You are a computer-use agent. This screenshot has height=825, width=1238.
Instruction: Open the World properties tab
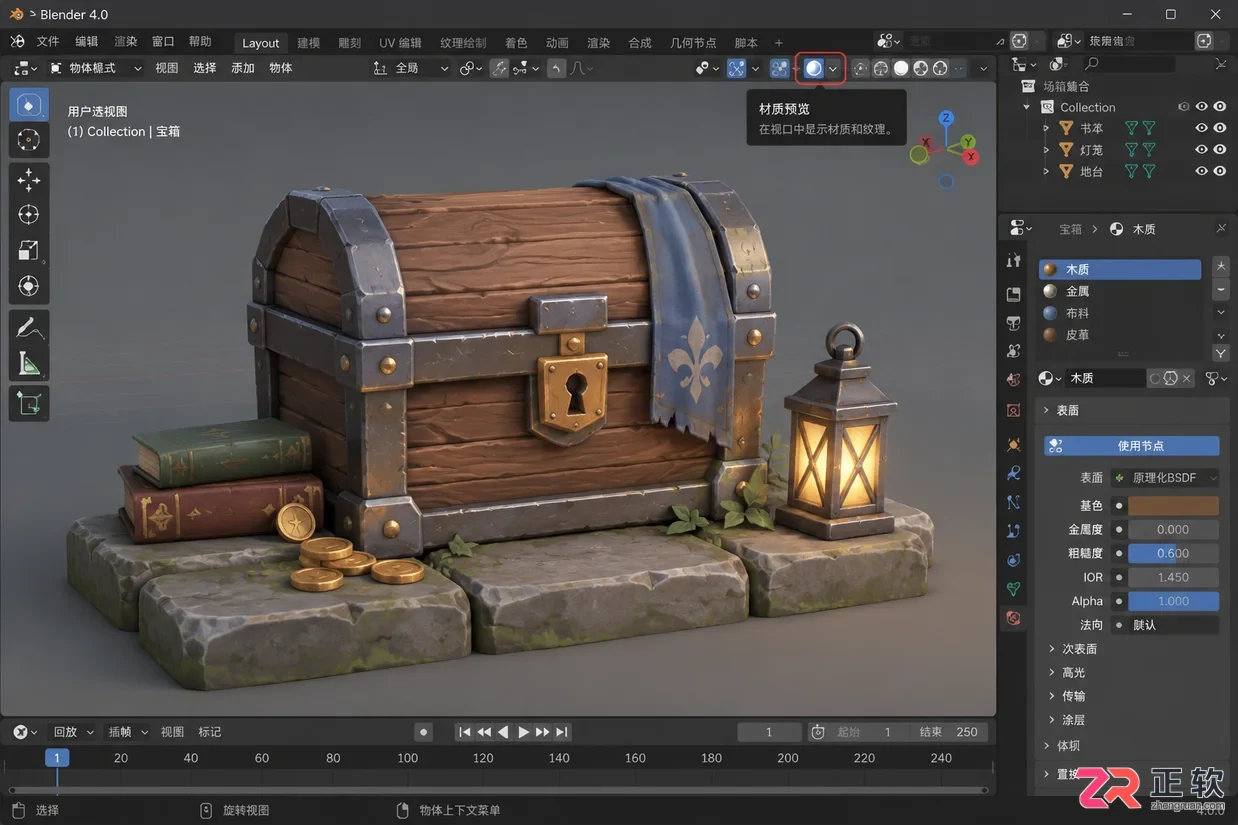(1014, 381)
